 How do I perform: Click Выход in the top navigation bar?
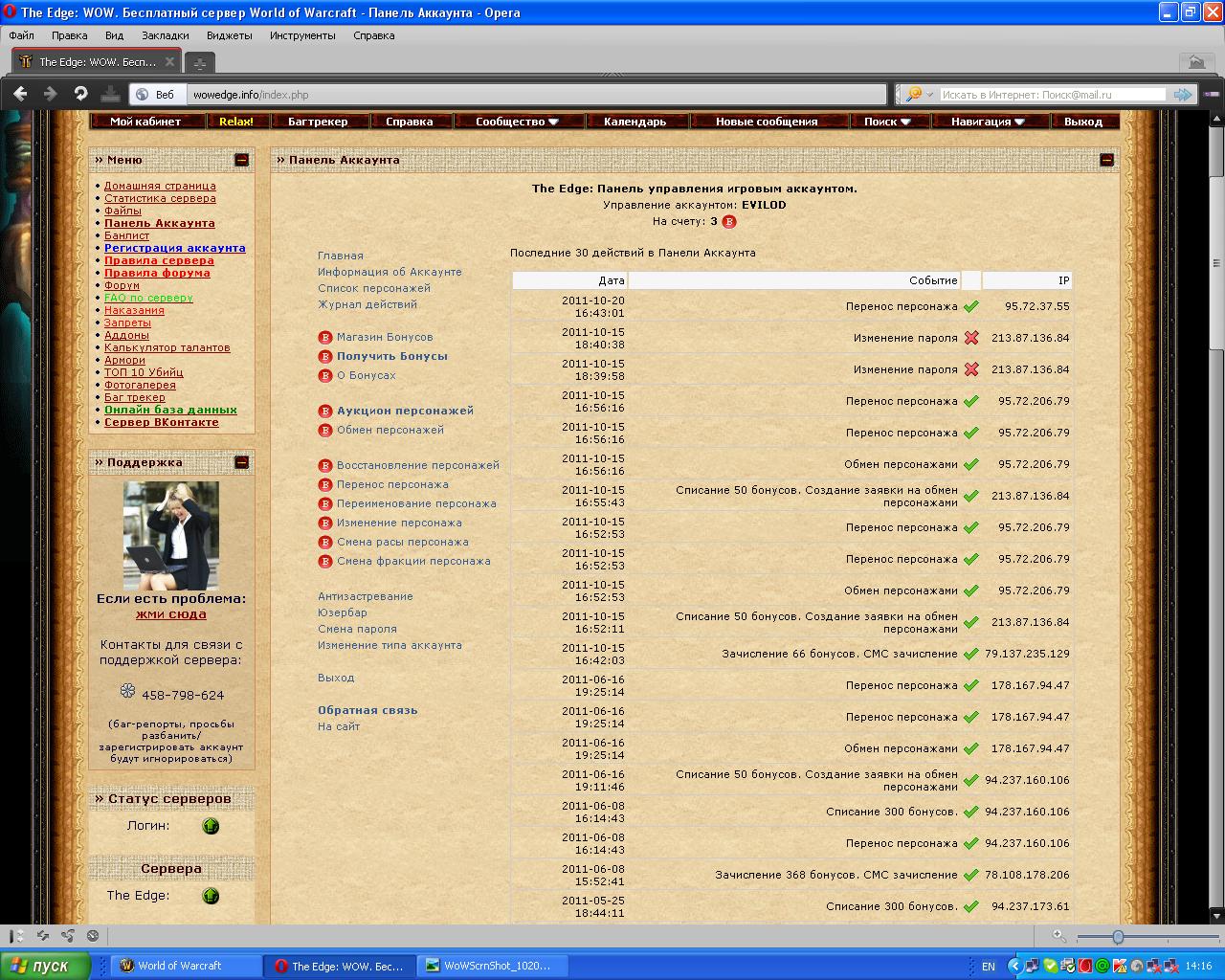tap(1083, 122)
